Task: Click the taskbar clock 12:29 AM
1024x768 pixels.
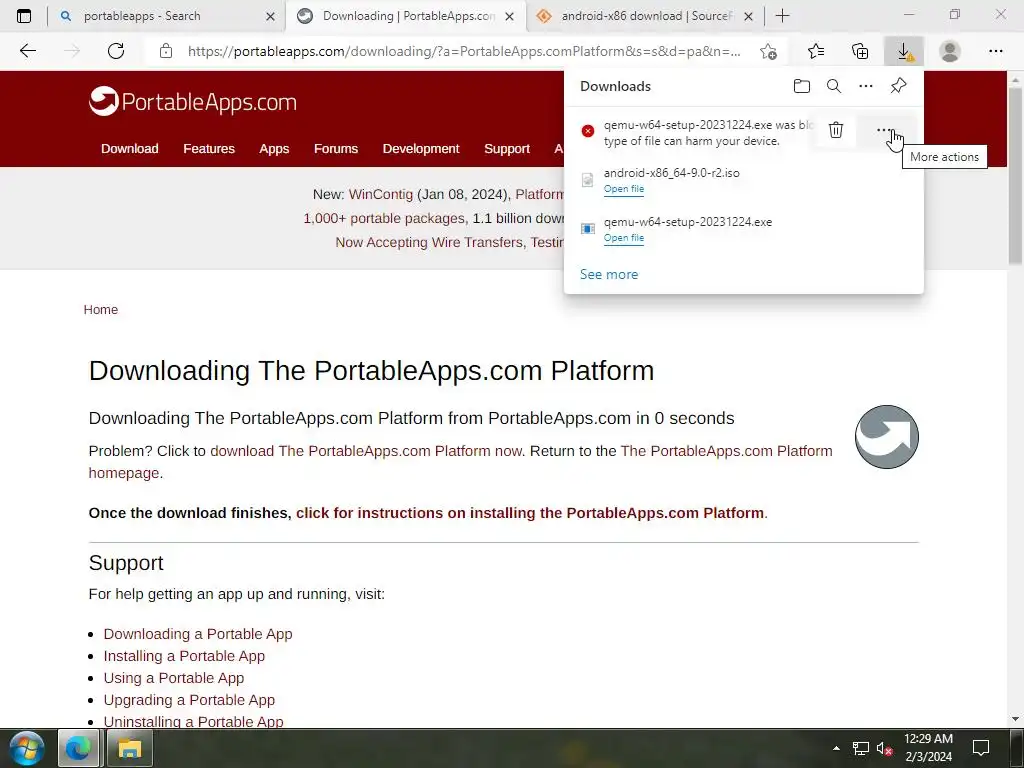Action: (928, 739)
